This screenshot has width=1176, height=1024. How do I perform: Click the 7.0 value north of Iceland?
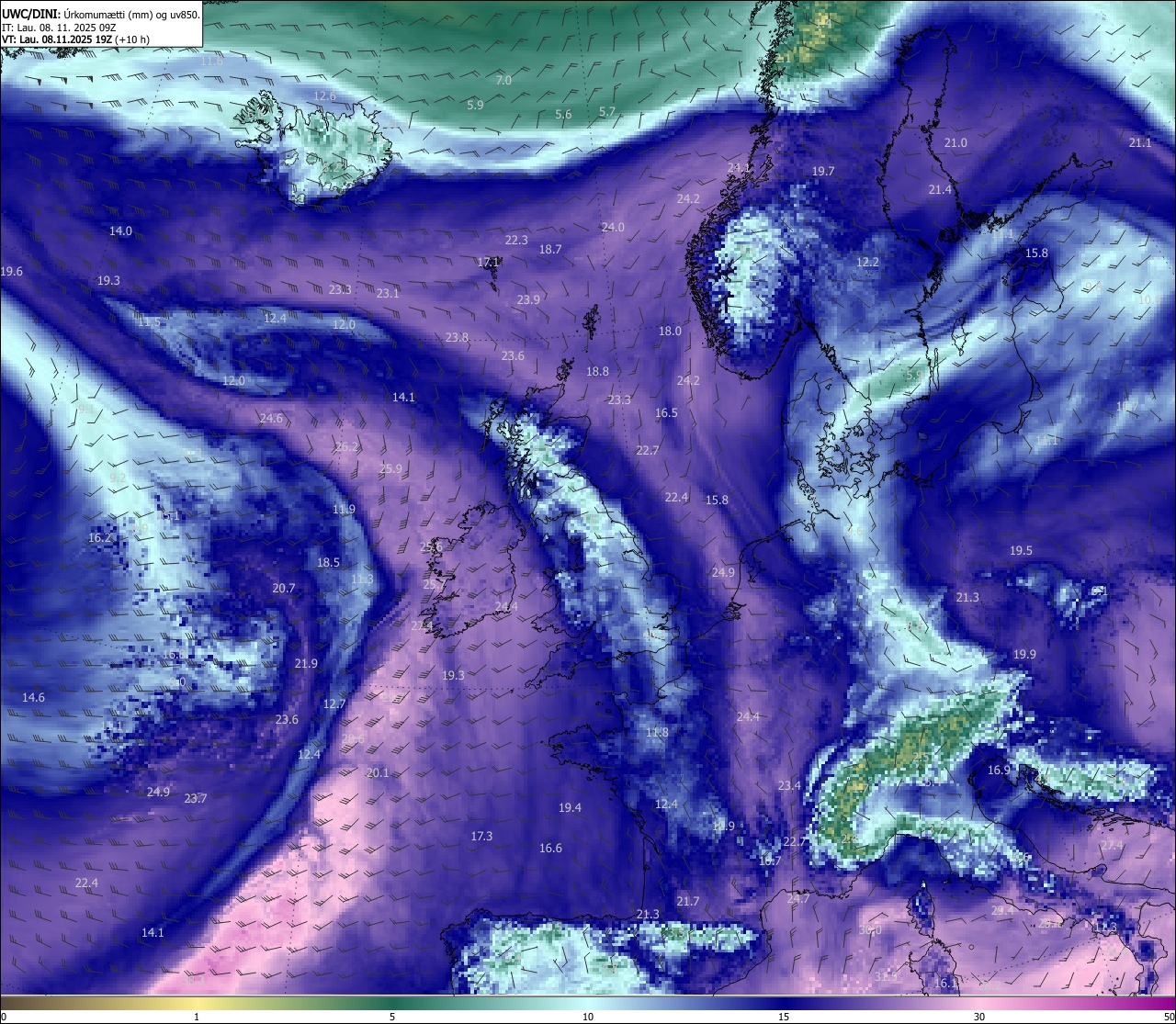click(x=503, y=81)
